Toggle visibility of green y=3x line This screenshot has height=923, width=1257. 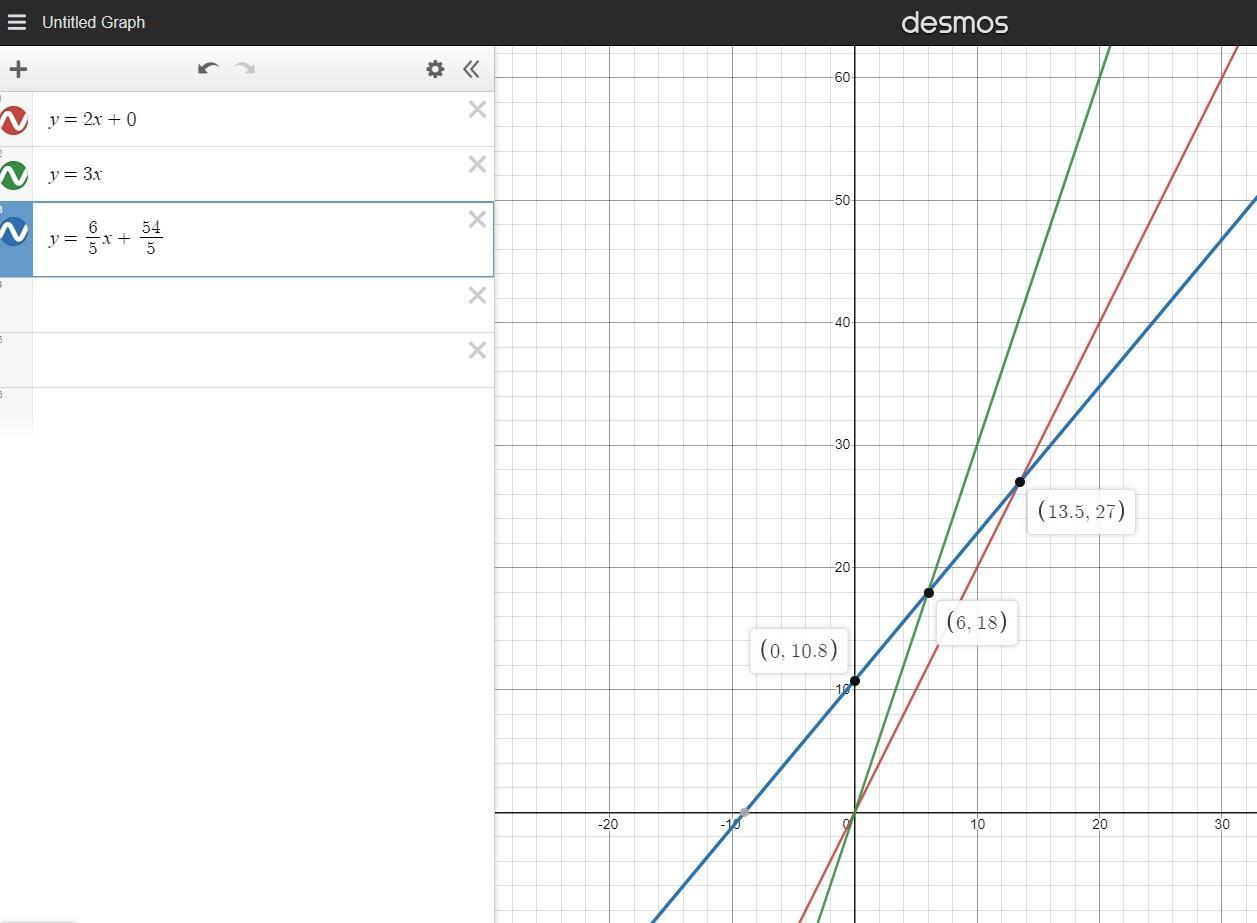[x=14, y=175]
